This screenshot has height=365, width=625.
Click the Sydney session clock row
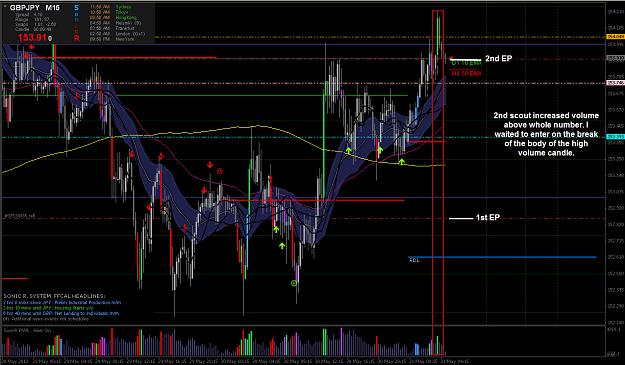(x=110, y=7)
